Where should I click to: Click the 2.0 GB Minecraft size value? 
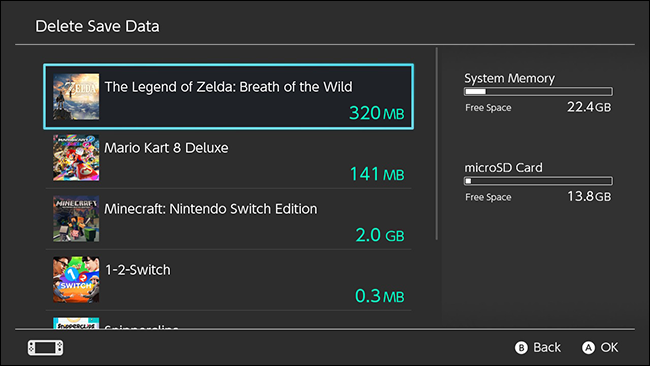pyautogui.click(x=380, y=235)
